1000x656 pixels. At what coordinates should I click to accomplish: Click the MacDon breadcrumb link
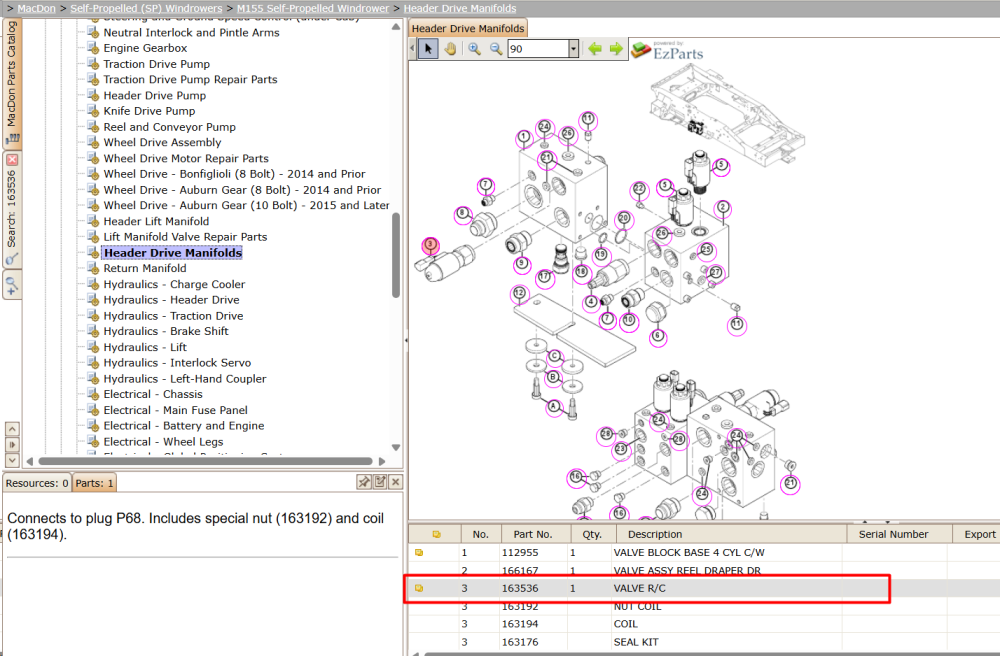click(36, 8)
